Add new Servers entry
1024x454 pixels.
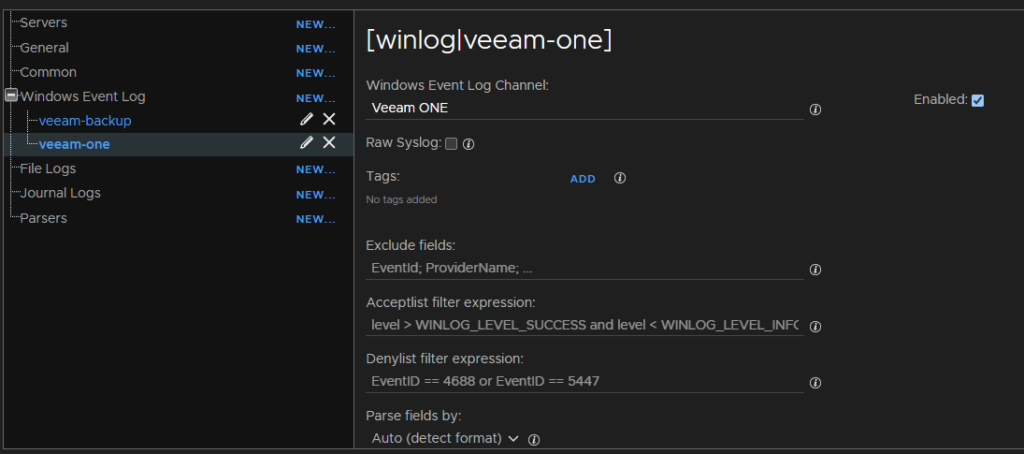pyautogui.click(x=315, y=24)
